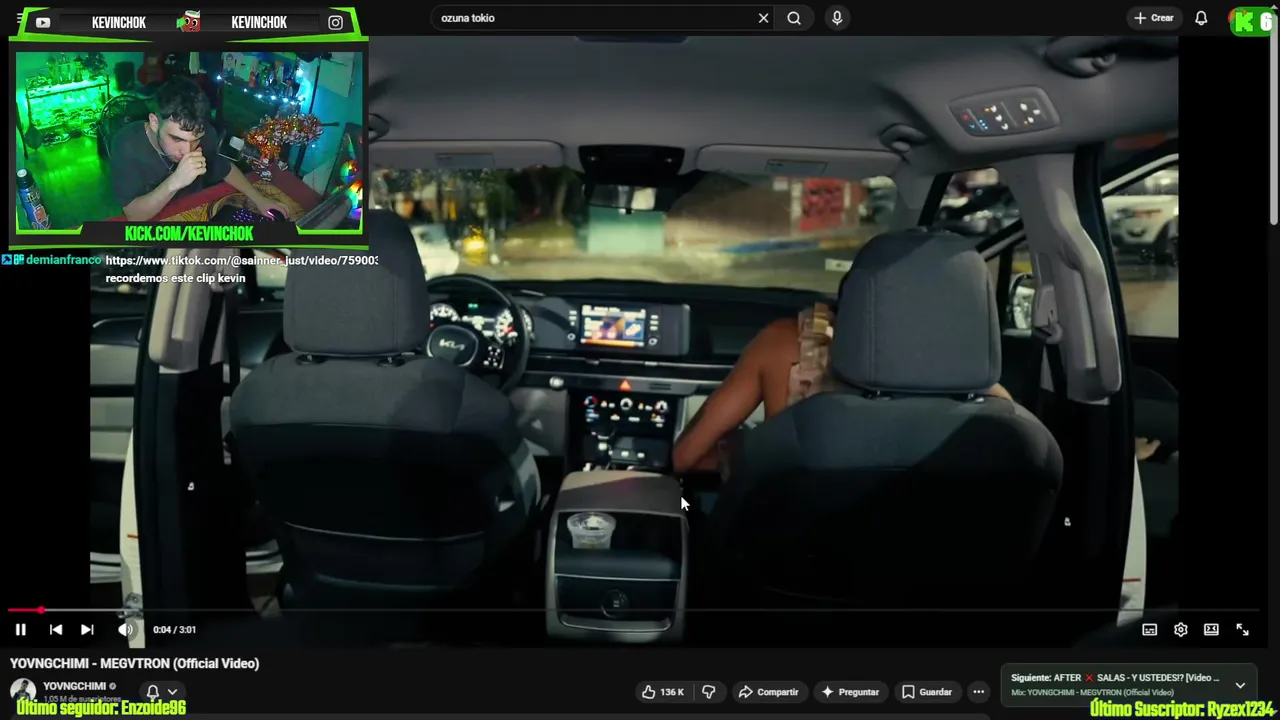Expand the Siguiente mix panel
The width and height of the screenshot is (1280, 720).
tap(1240, 685)
